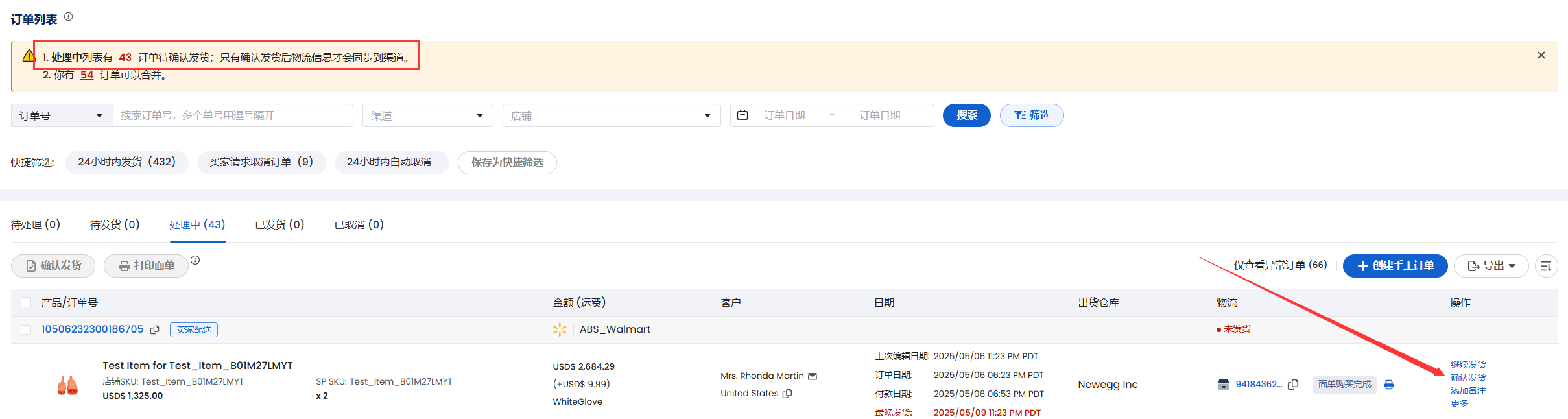Screen dimensions: 1568x419
Task: Click the 搜索 search button
Action: tap(966, 115)
